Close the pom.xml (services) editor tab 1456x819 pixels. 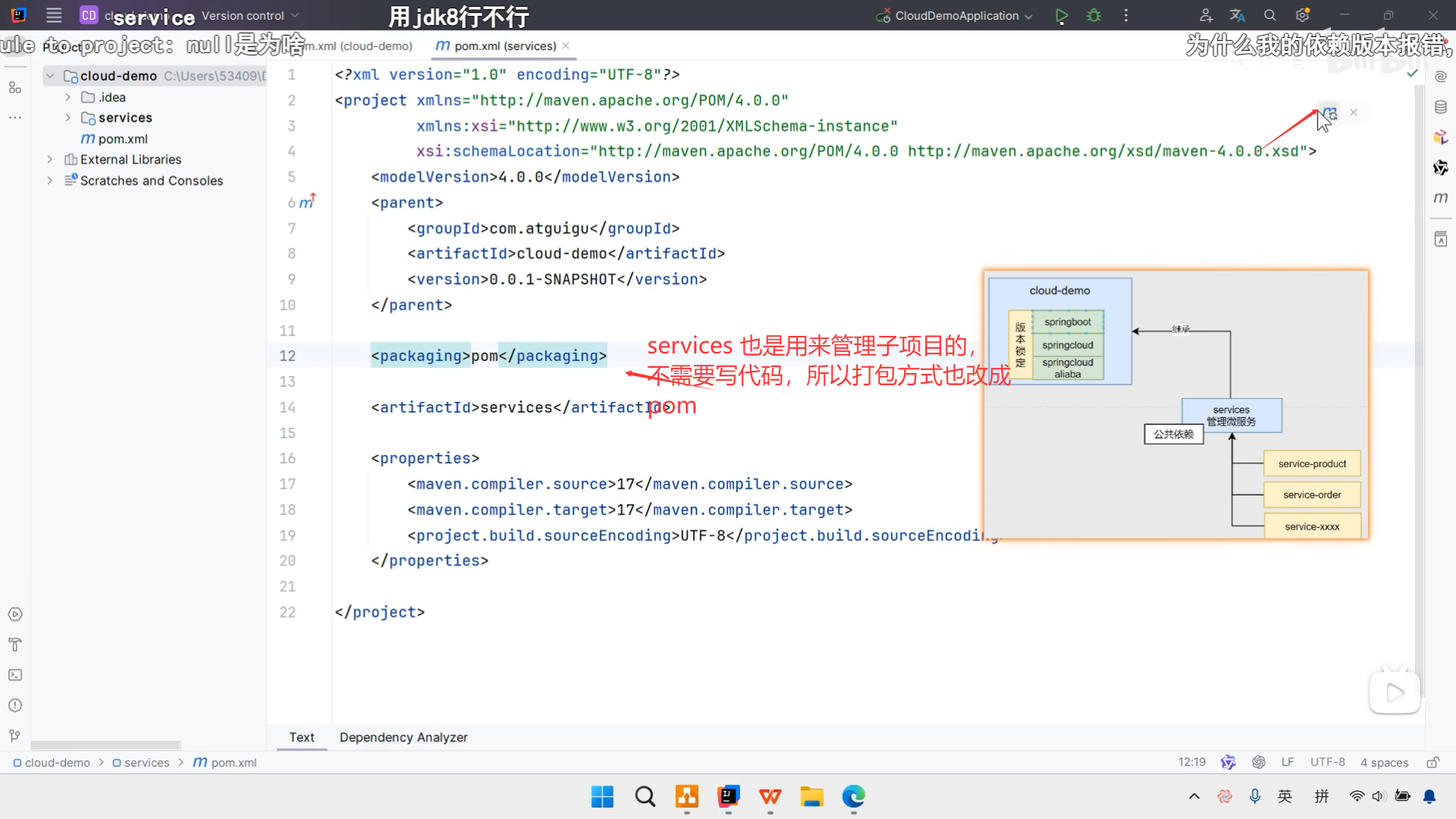pos(566,45)
